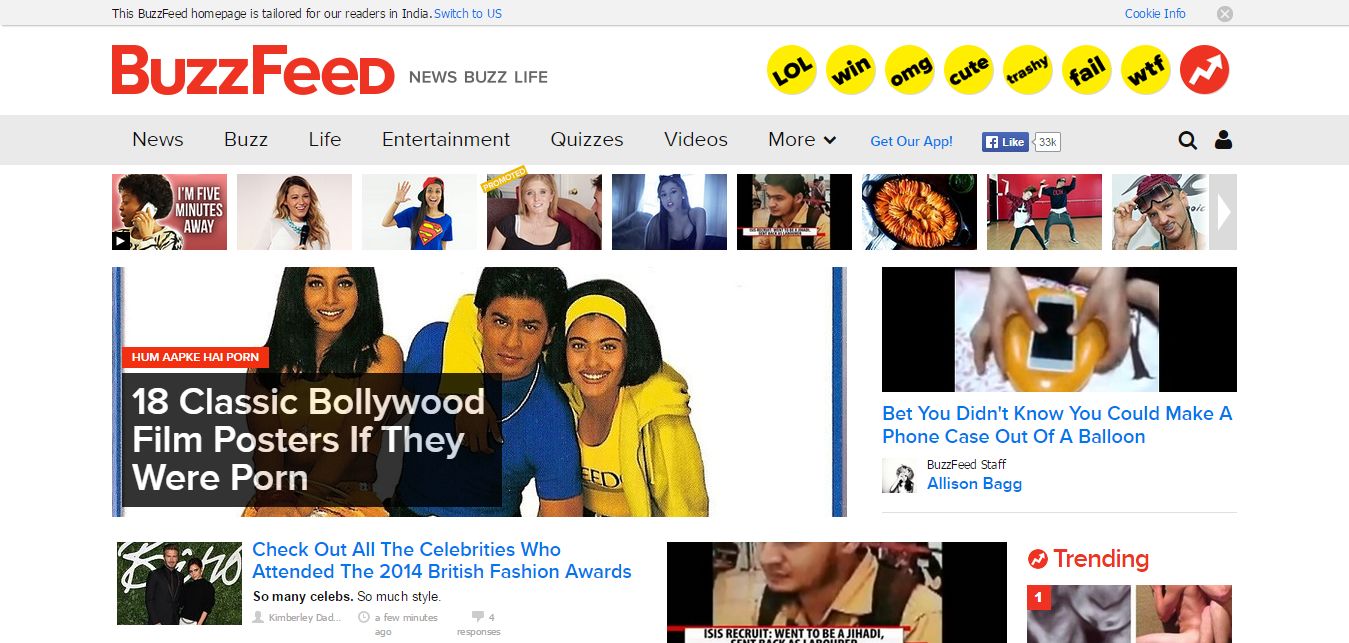
Task: Open the British Fashion Awards article link
Action: coord(442,561)
